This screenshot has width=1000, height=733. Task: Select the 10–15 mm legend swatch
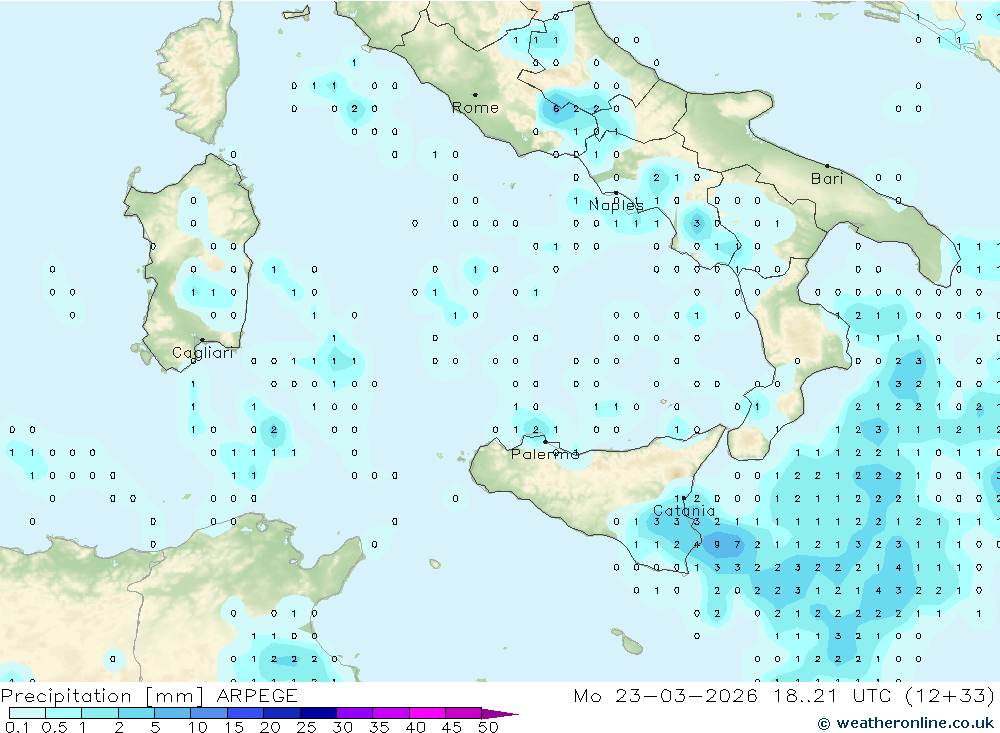(x=209, y=713)
